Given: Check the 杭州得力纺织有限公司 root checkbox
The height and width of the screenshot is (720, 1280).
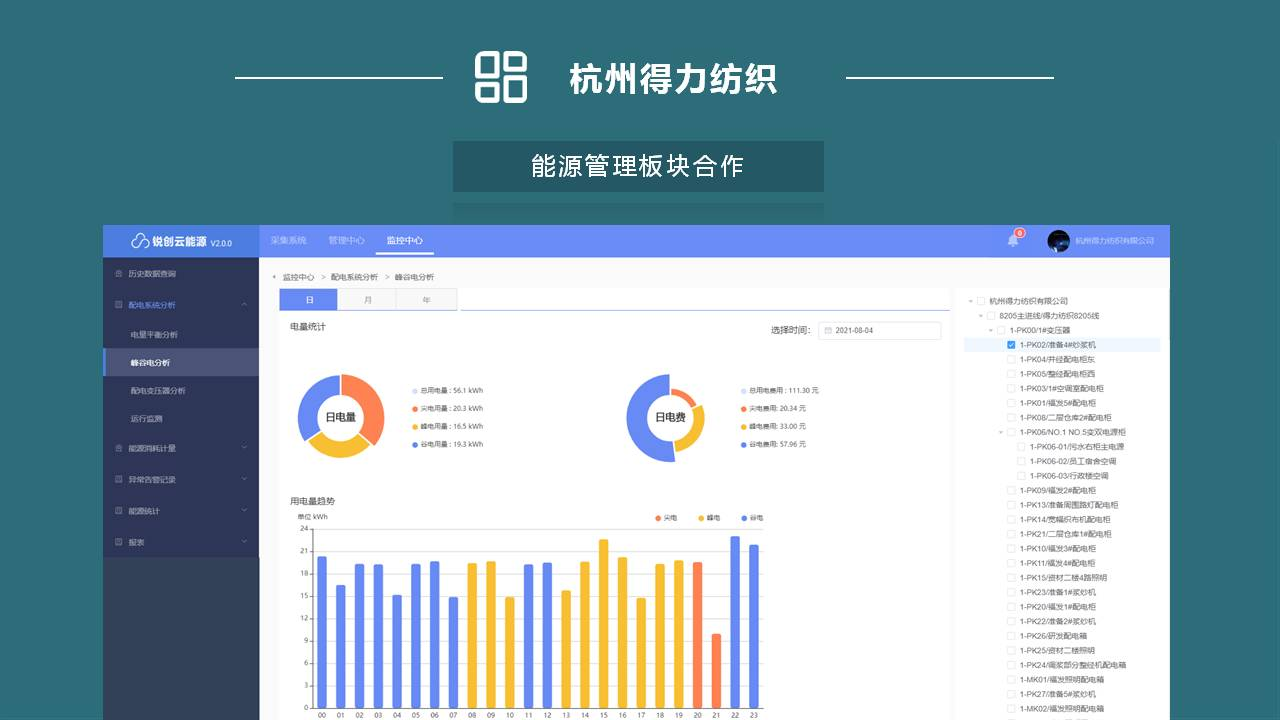Looking at the screenshot, I should (x=981, y=301).
